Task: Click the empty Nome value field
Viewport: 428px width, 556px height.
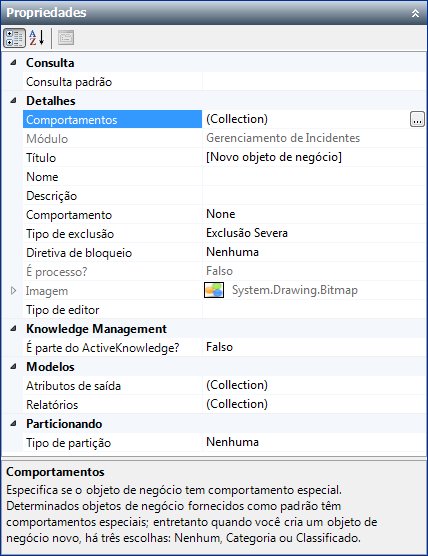Action: pos(314,177)
